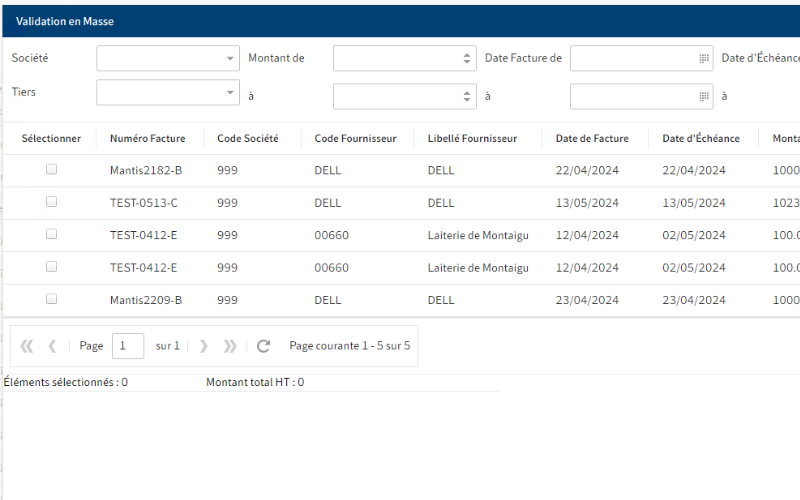Sort by Numéro Facture column header

click(147, 138)
